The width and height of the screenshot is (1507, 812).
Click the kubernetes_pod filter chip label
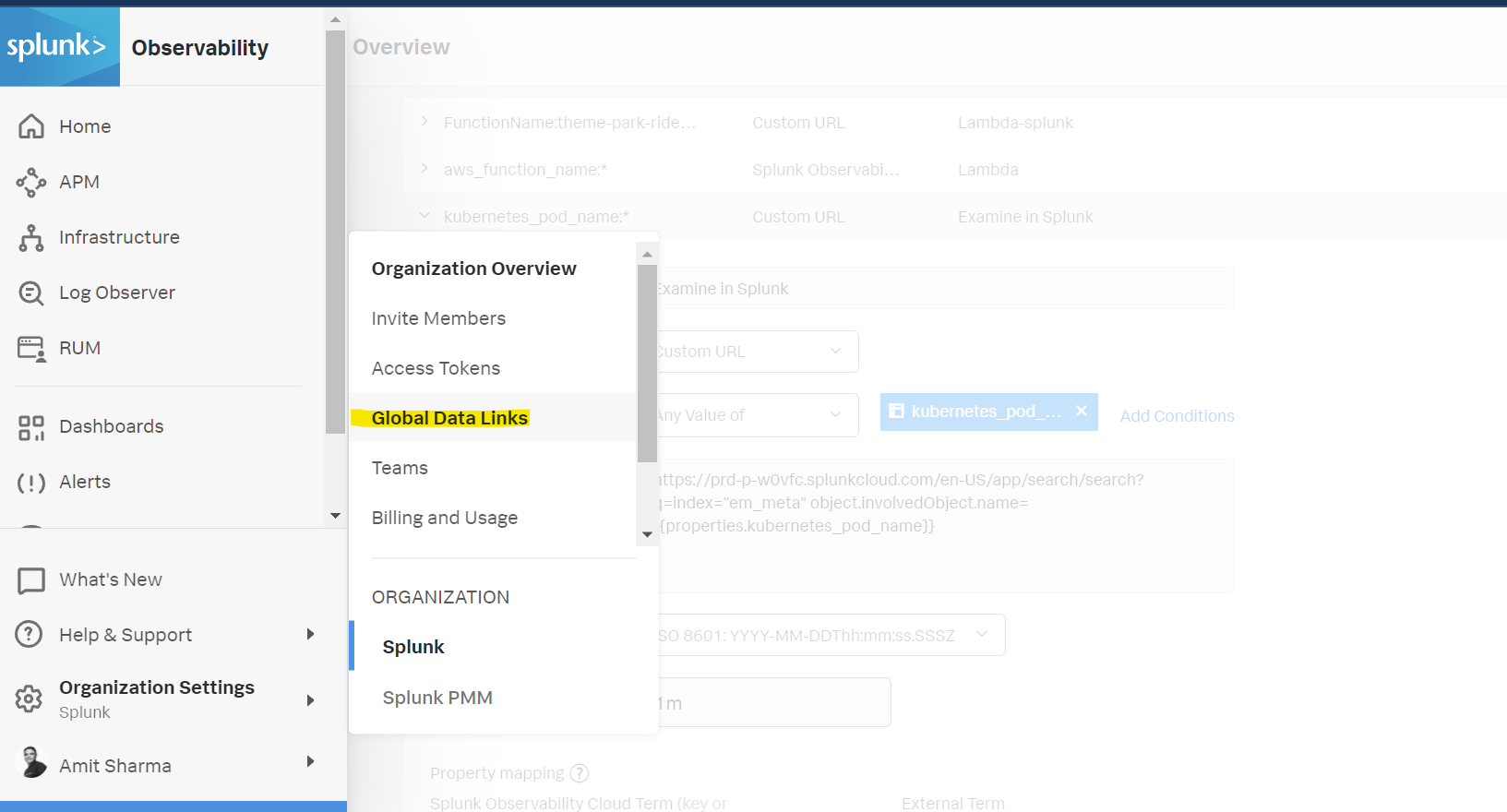coord(986,412)
